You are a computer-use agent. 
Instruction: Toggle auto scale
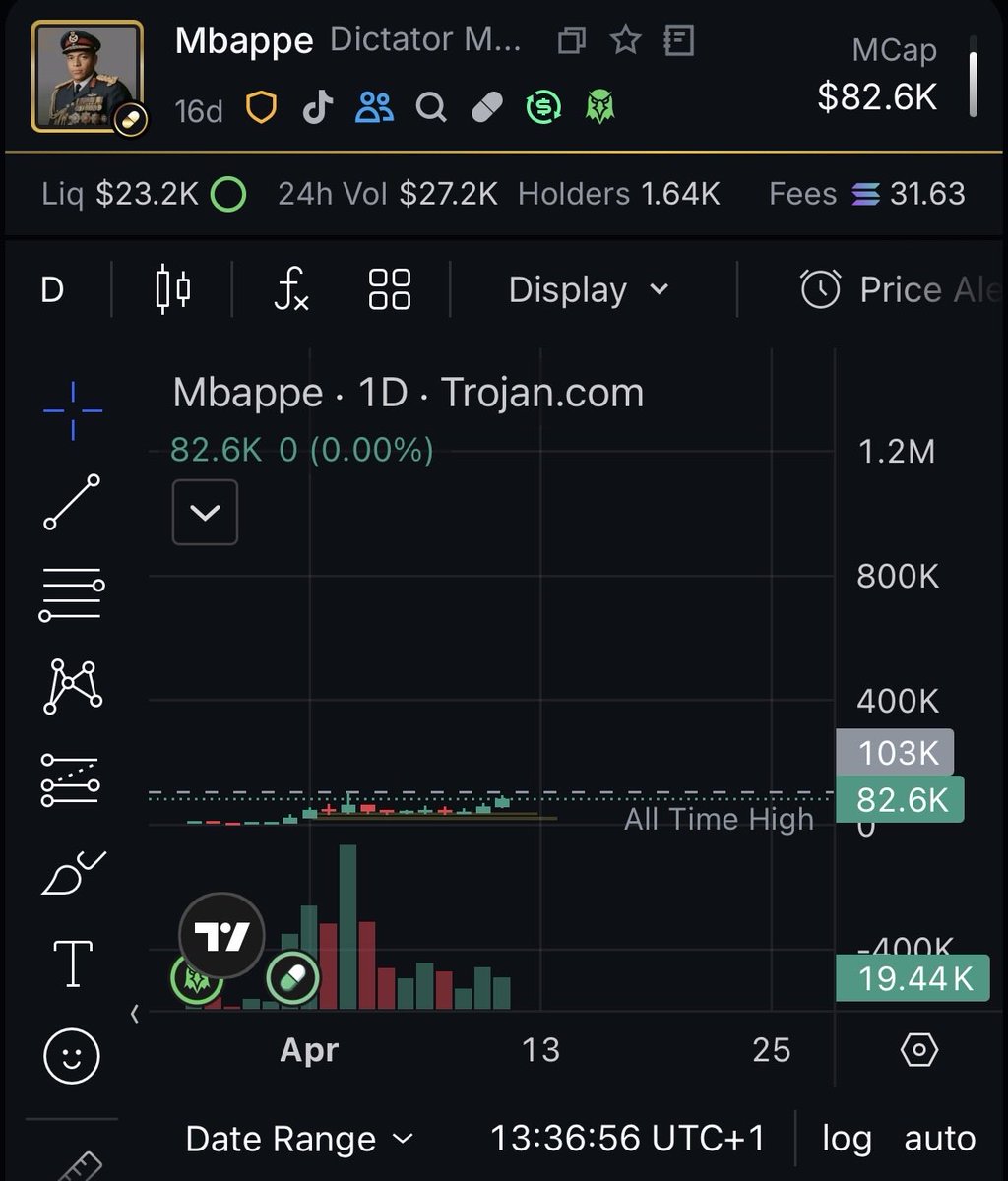[940, 1140]
